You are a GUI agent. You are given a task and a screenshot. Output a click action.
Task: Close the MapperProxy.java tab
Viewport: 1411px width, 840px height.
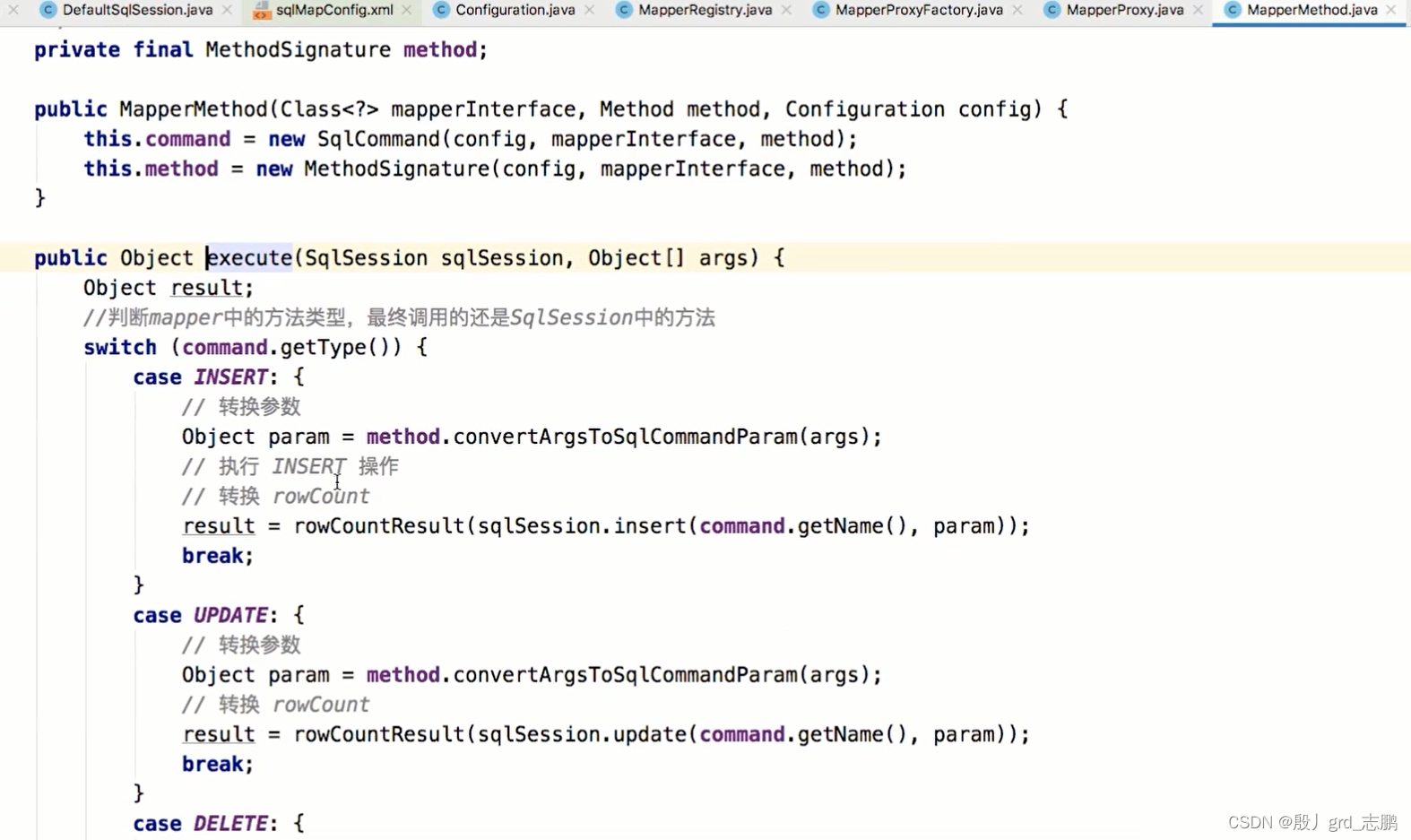[1198, 10]
